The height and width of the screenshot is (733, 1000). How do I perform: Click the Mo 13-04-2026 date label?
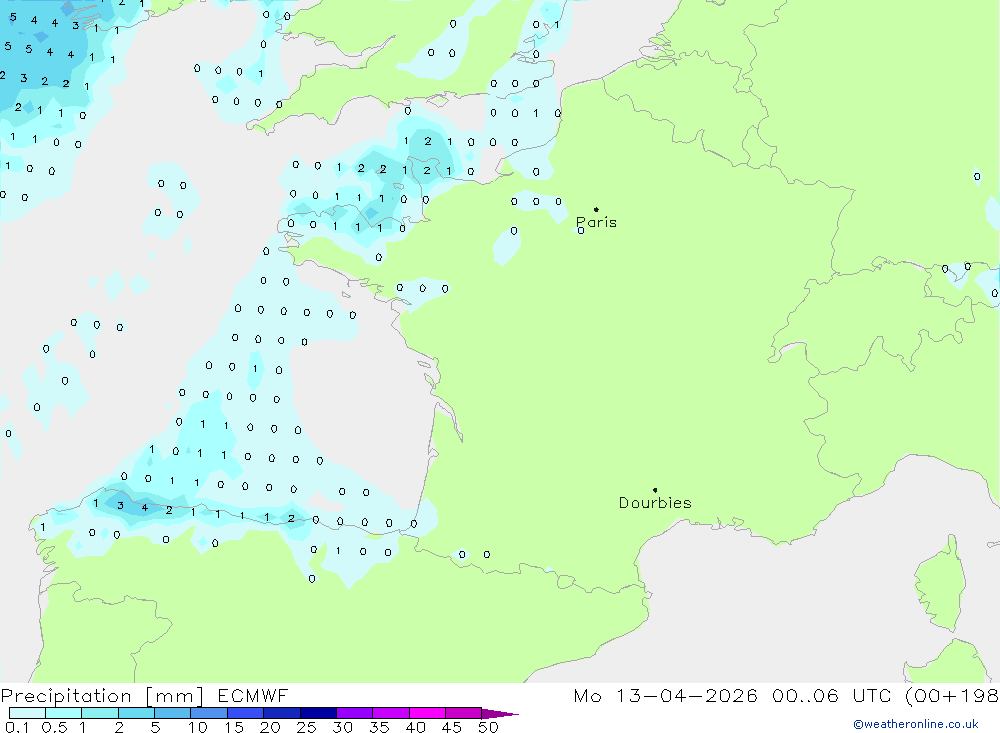(665, 696)
